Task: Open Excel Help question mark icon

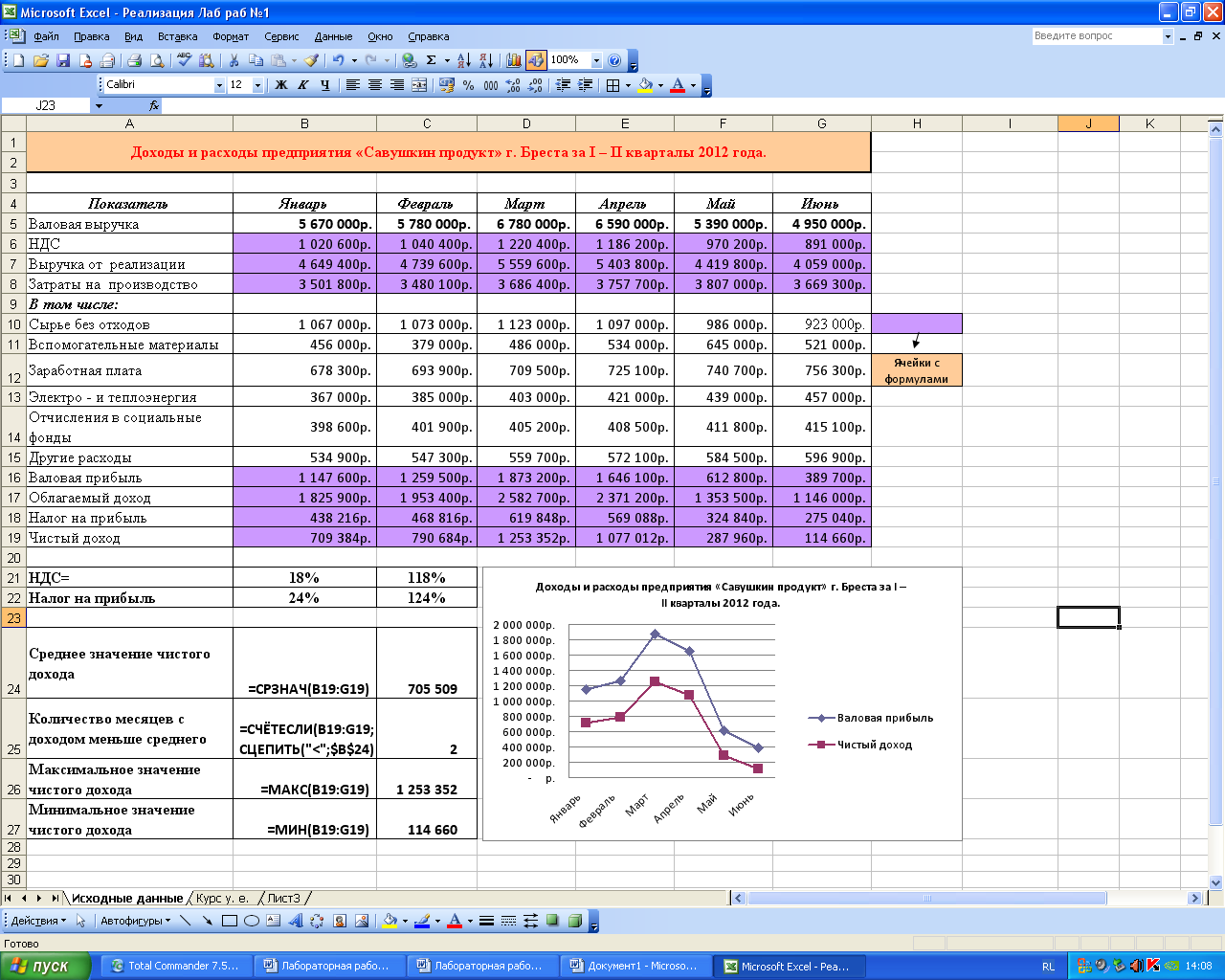Action: pyautogui.click(x=614, y=60)
